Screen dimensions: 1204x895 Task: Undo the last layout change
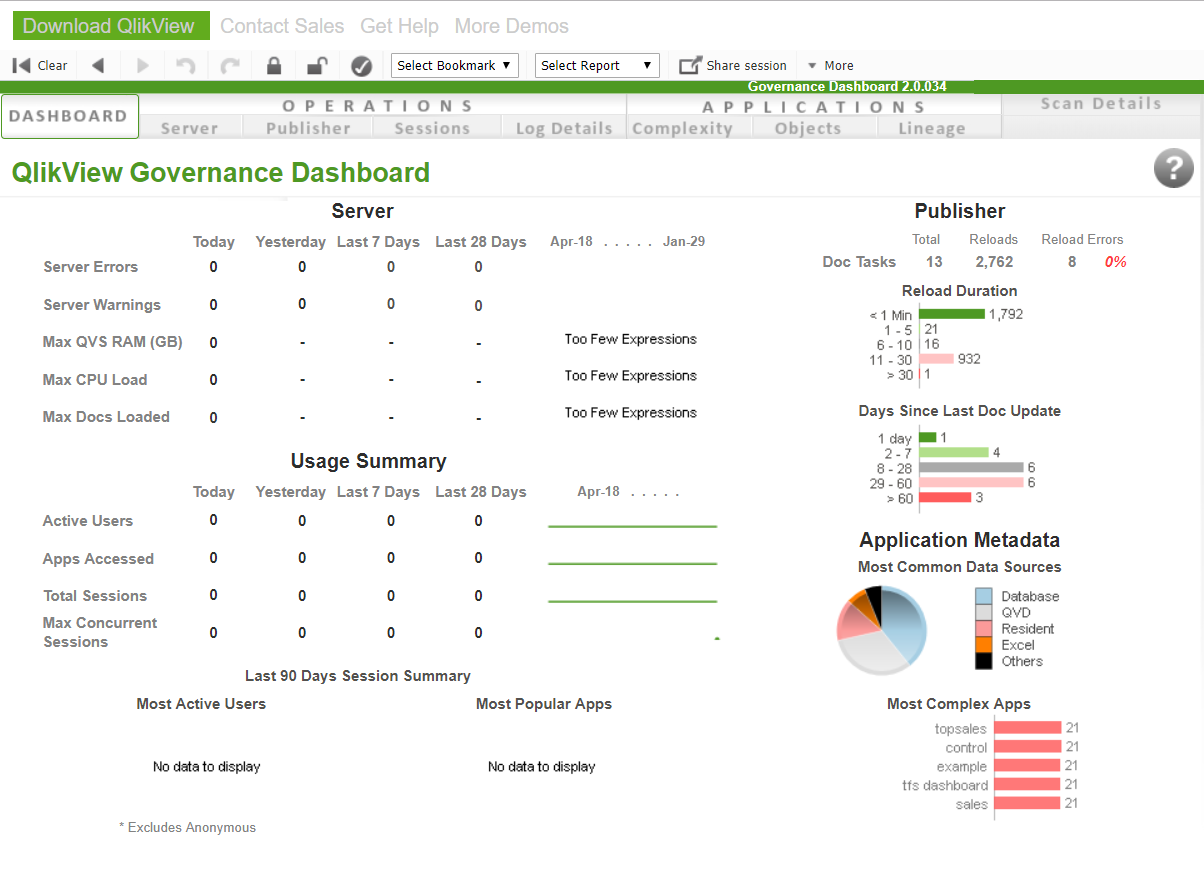click(186, 66)
